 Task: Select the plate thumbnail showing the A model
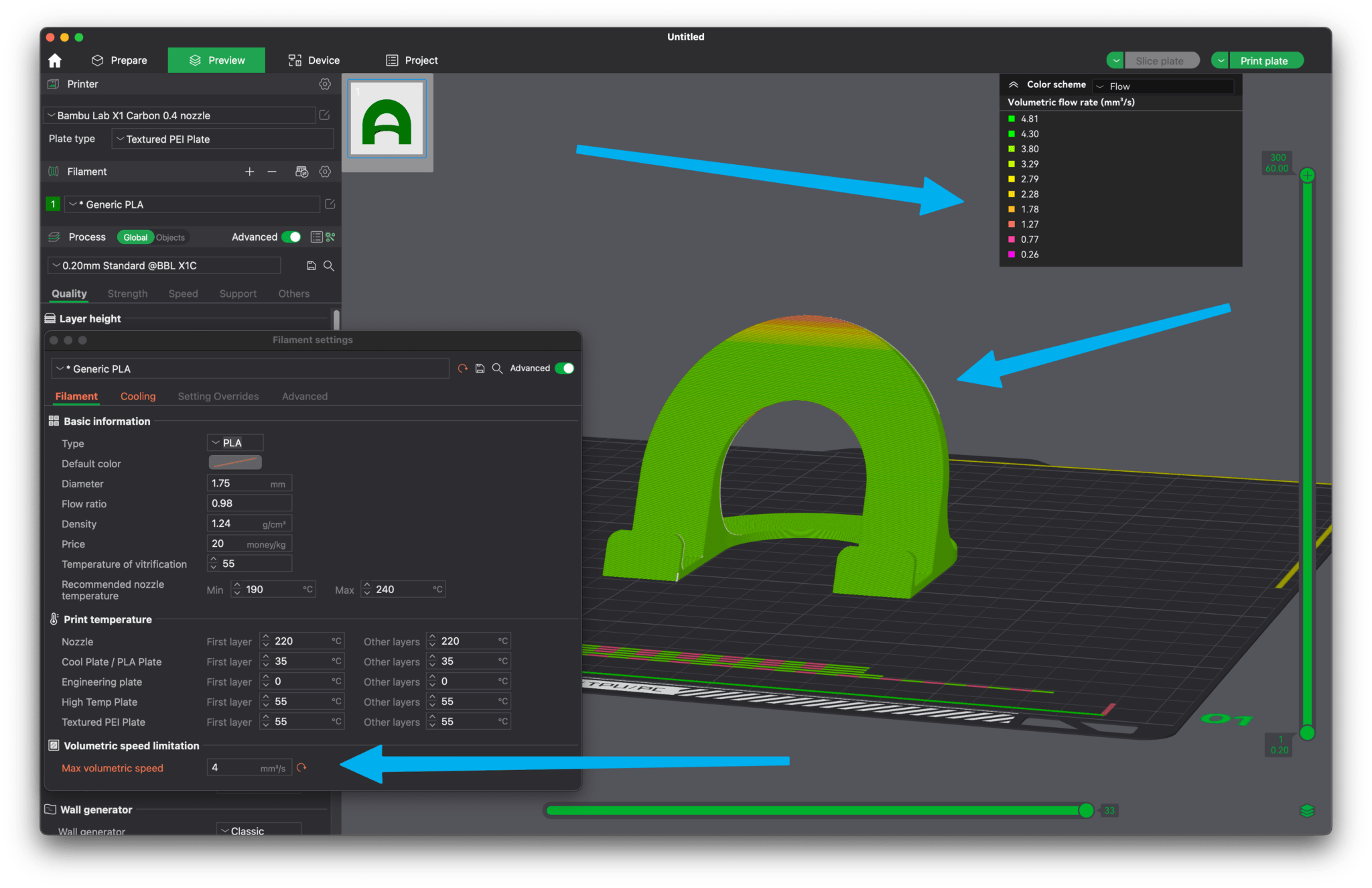pos(387,119)
